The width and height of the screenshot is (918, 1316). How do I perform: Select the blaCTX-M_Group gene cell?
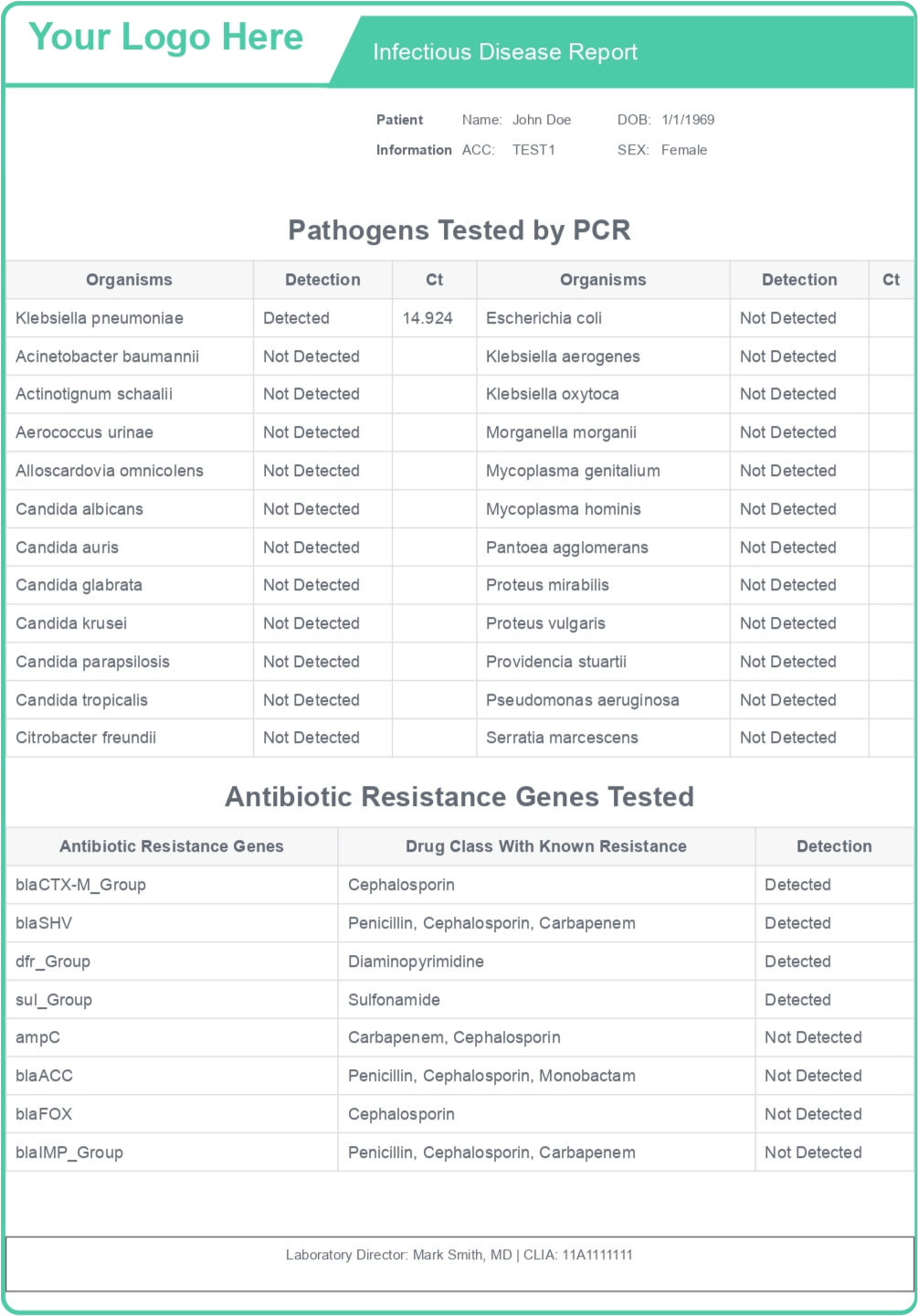80,885
